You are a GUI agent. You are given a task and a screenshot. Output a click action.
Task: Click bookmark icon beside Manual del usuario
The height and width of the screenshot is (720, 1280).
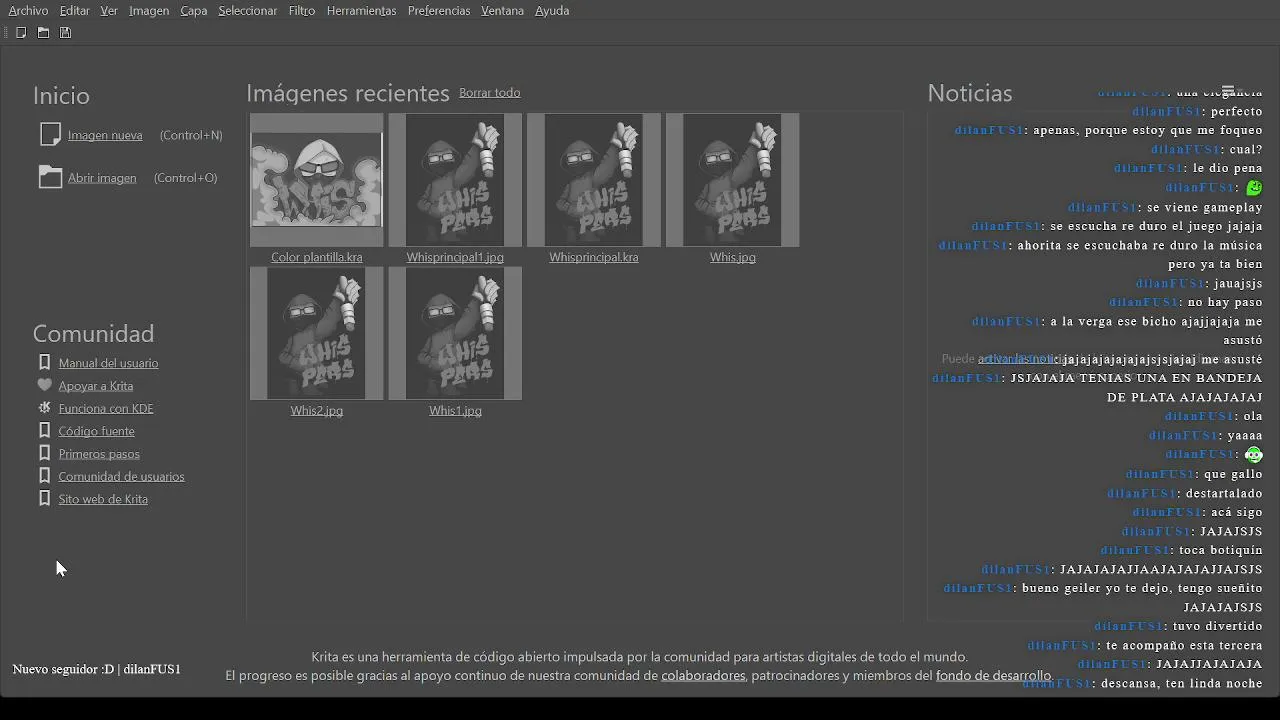pyautogui.click(x=44, y=362)
